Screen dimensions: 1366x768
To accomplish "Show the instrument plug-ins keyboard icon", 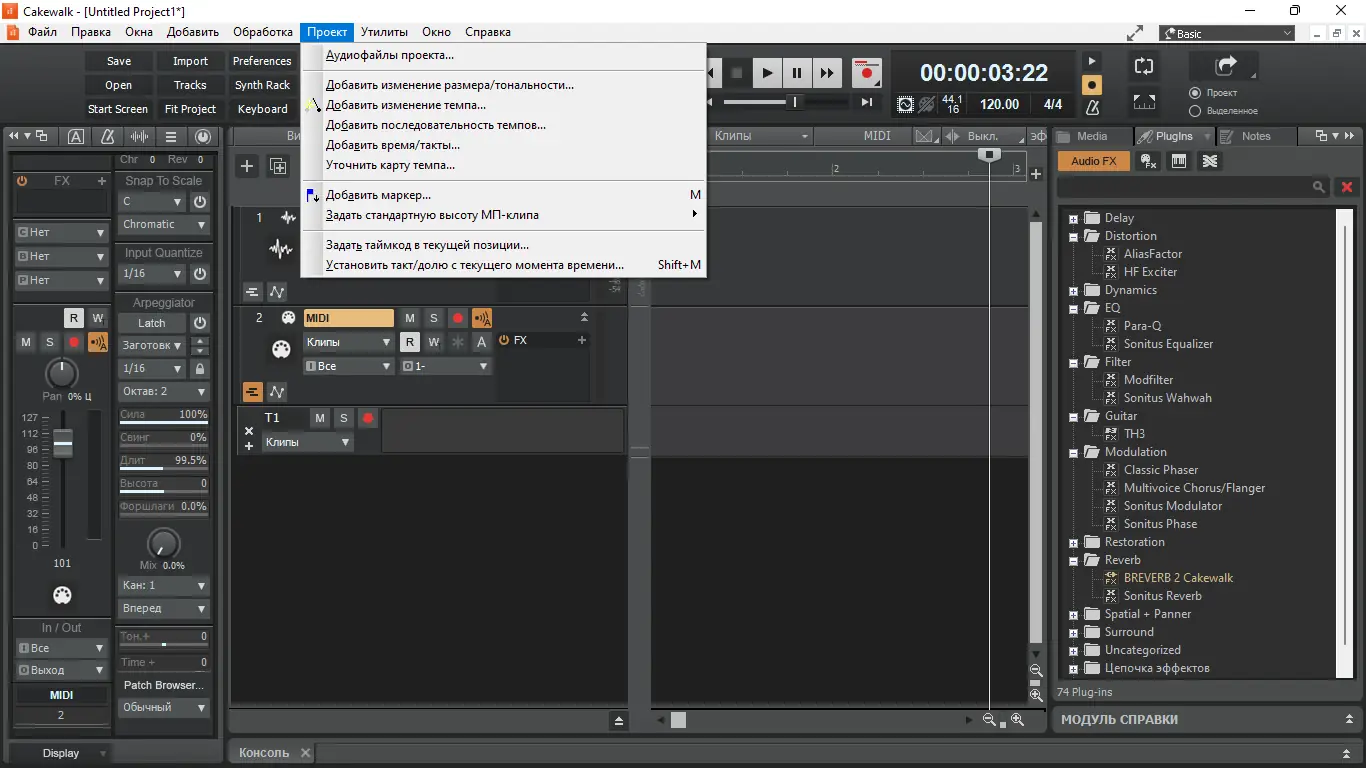I will 1179,161.
